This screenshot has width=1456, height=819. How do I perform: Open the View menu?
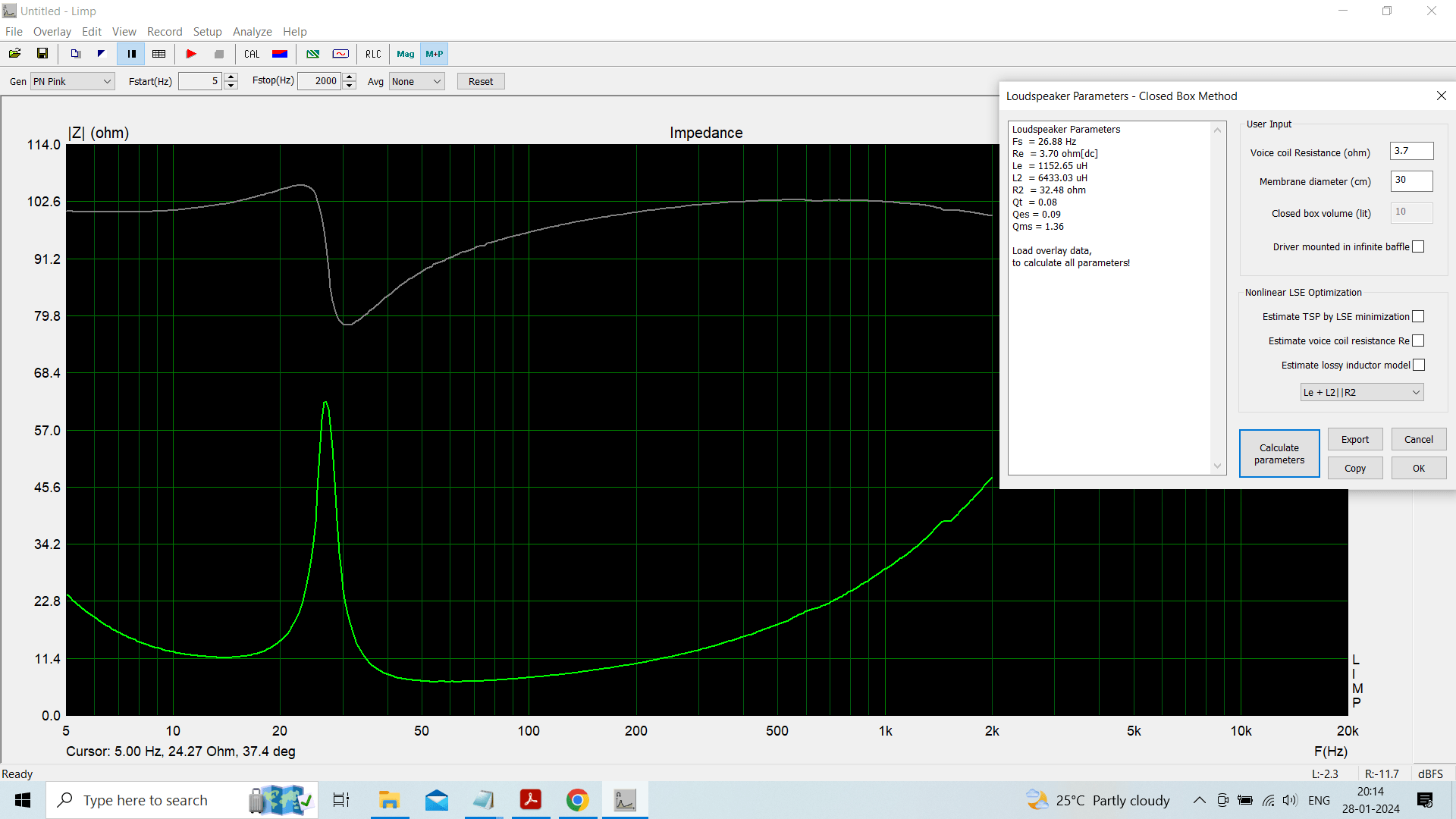[124, 31]
